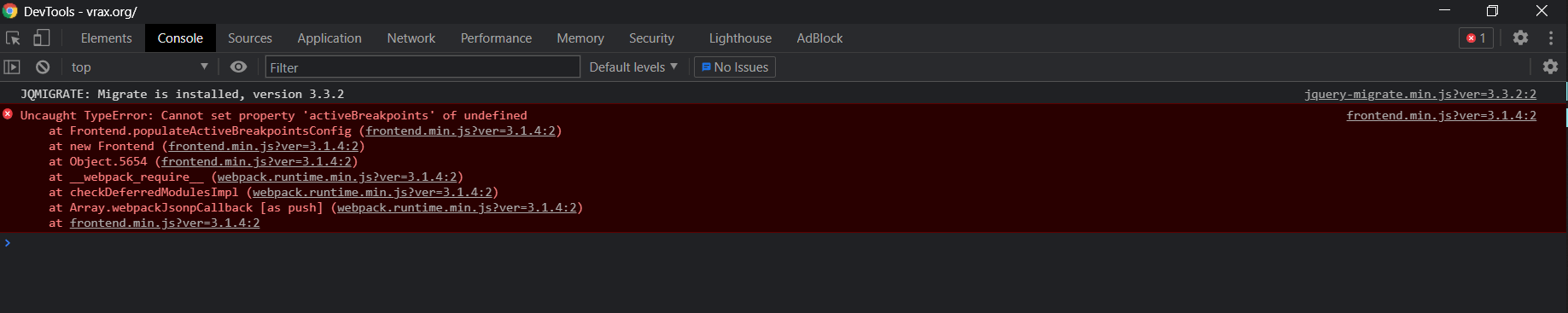
Task: Open jquery-migrate.min.js?ver=3.3.2:2 source link
Action: point(1420,94)
